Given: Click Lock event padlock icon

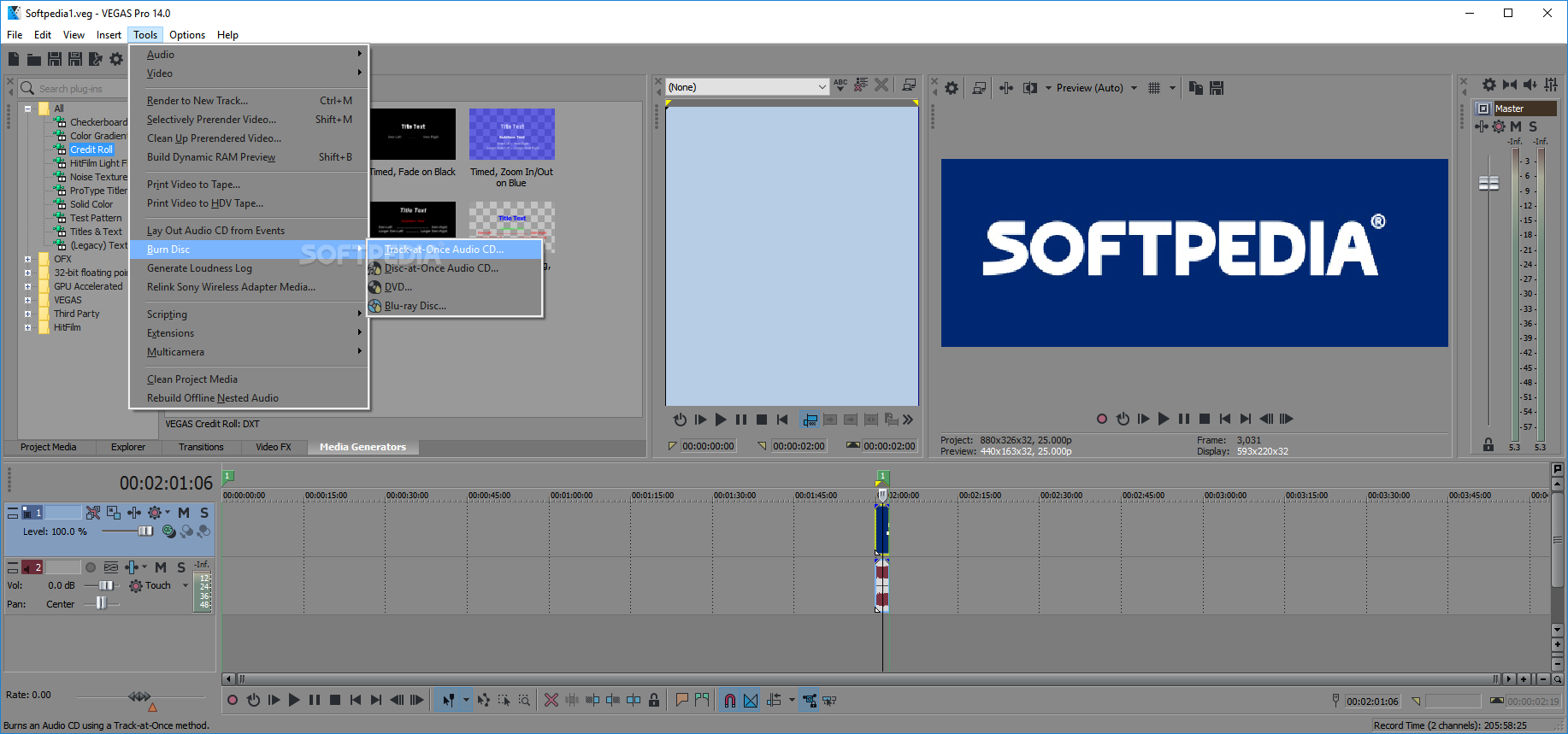Looking at the screenshot, I should point(654,700).
